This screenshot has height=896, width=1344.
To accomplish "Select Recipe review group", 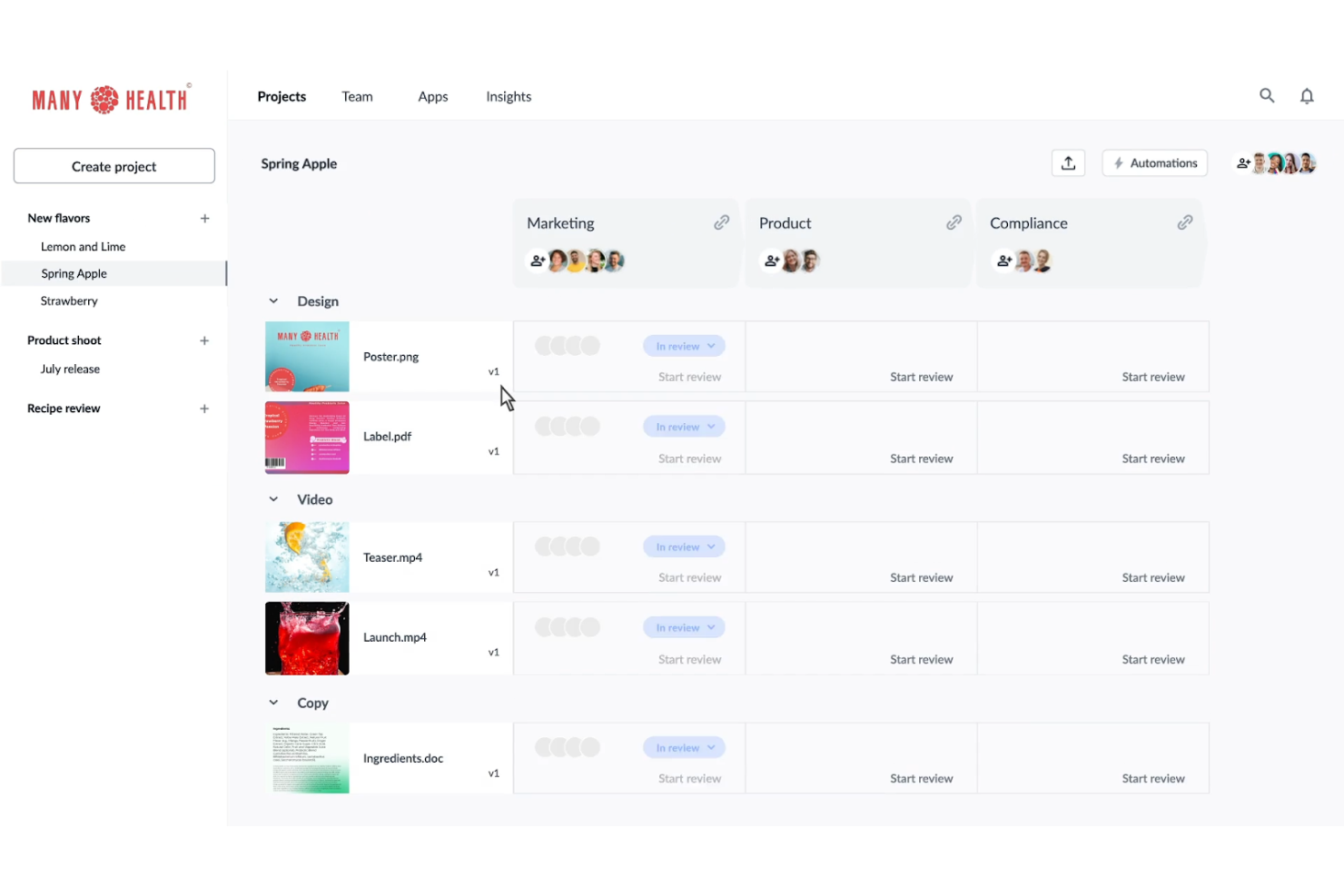I will pyautogui.click(x=64, y=409).
